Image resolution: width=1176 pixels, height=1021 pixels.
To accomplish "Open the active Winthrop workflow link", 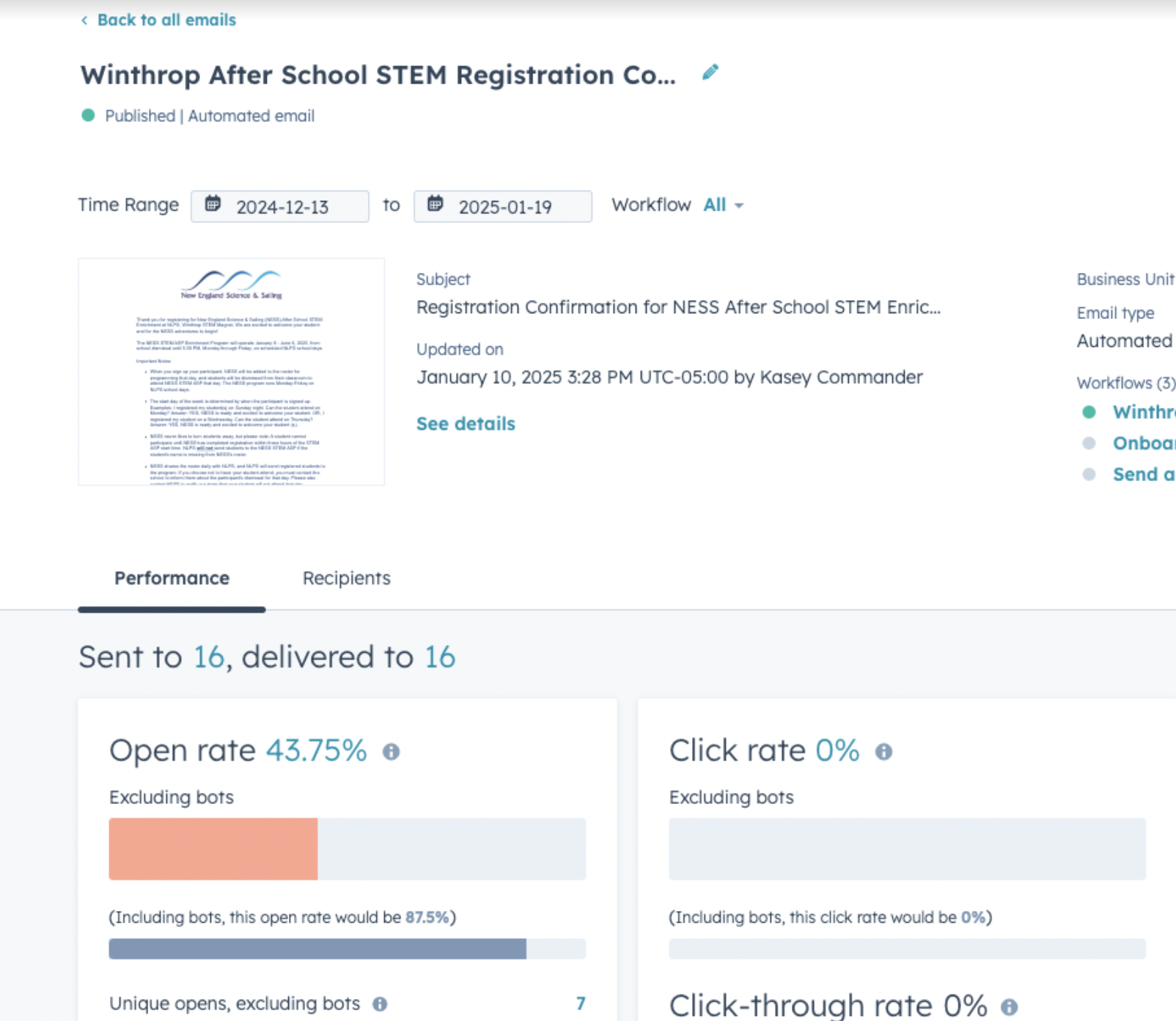I will click(x=1143, y=412).
